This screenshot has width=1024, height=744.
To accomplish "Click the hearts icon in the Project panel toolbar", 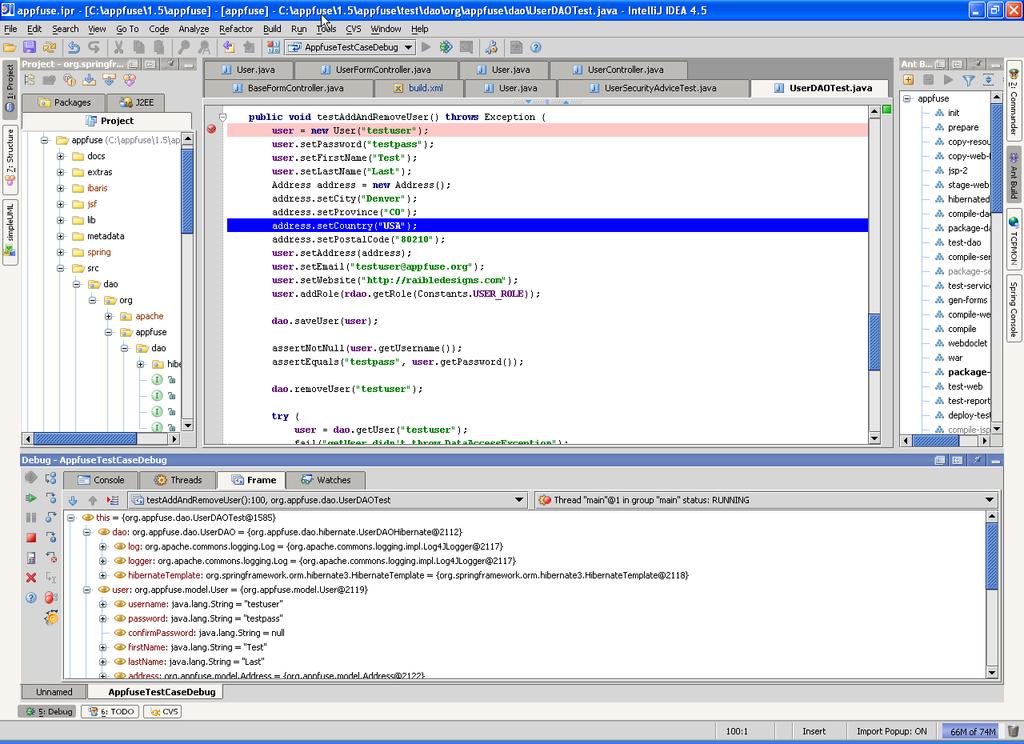I will [x=129, y=80].
